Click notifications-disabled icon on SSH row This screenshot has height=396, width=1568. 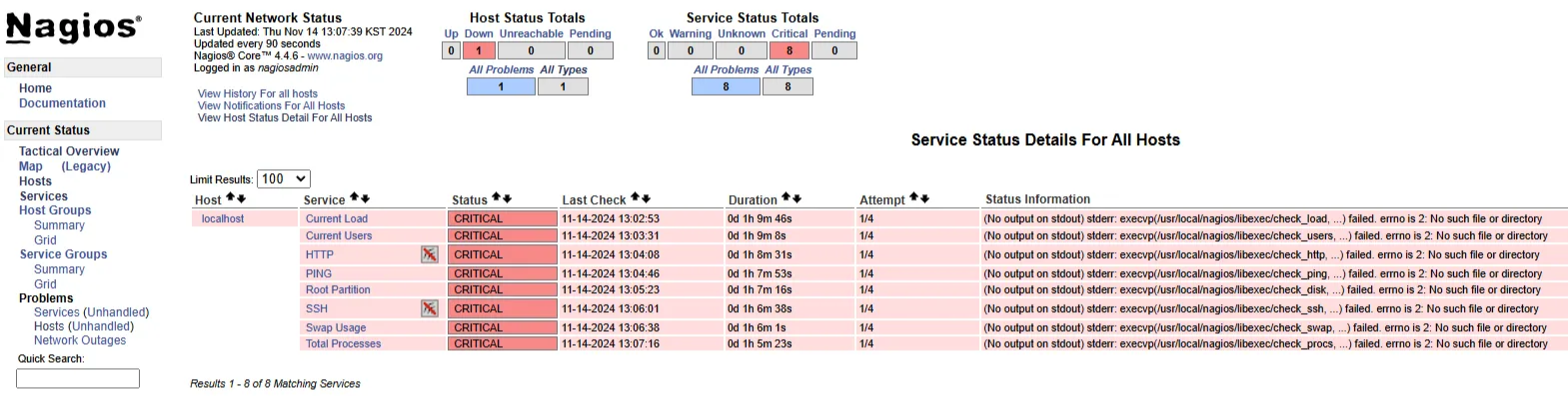point(430,308)
